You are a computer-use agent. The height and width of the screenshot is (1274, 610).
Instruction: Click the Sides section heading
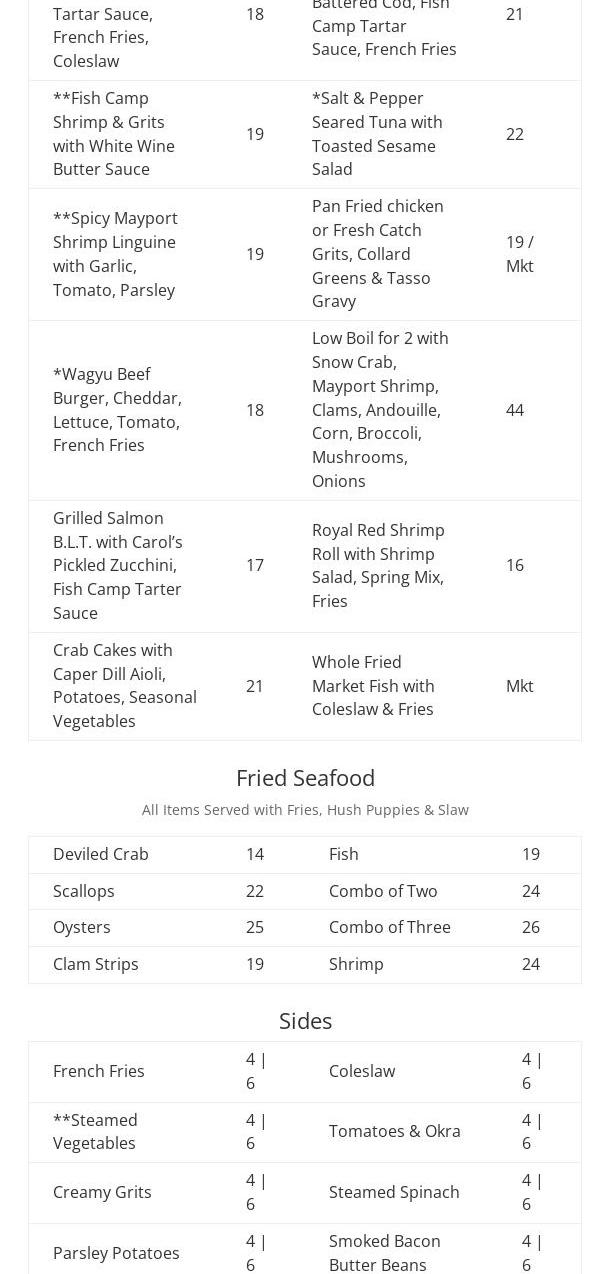click(305, 1020)
